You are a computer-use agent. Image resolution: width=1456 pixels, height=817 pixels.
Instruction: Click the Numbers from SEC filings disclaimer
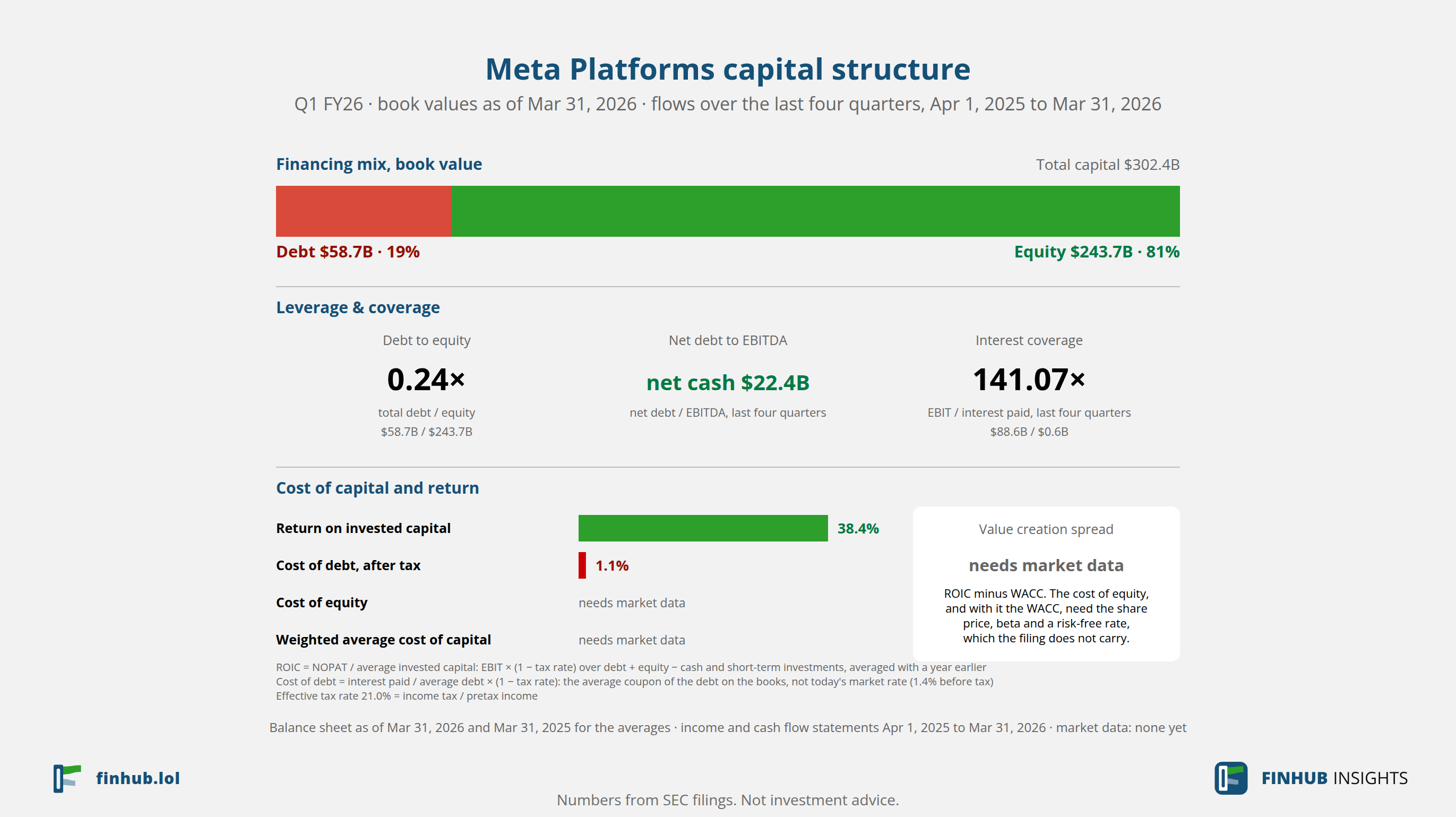(727, 800)
